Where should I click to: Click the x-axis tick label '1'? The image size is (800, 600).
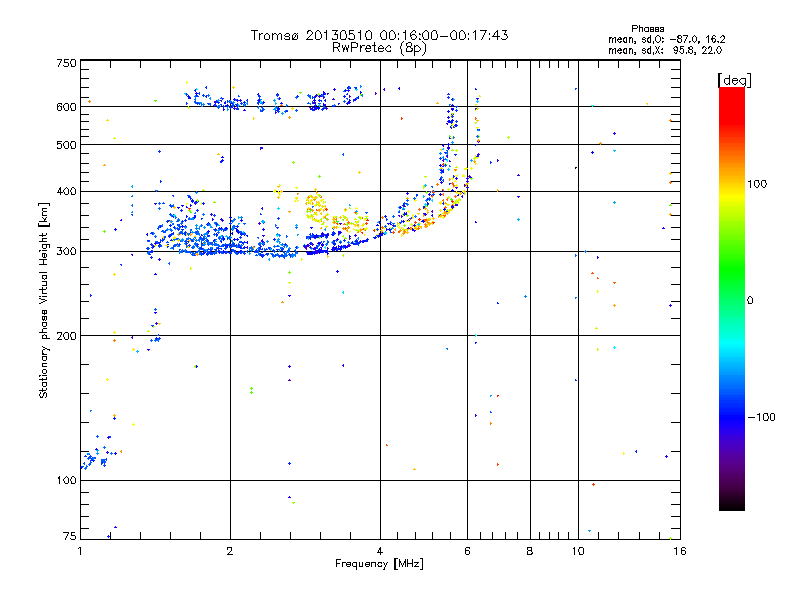[x=80, y=551]
